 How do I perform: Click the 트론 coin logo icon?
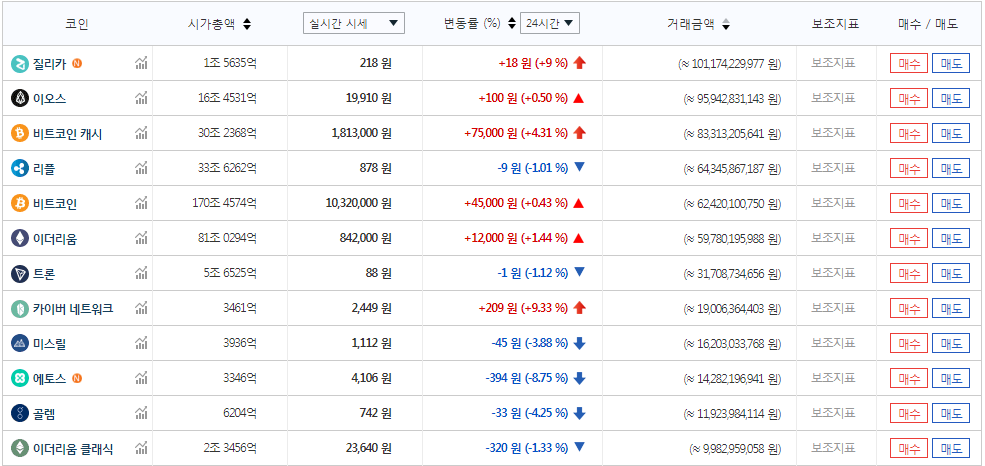click(x=20, y=273)
